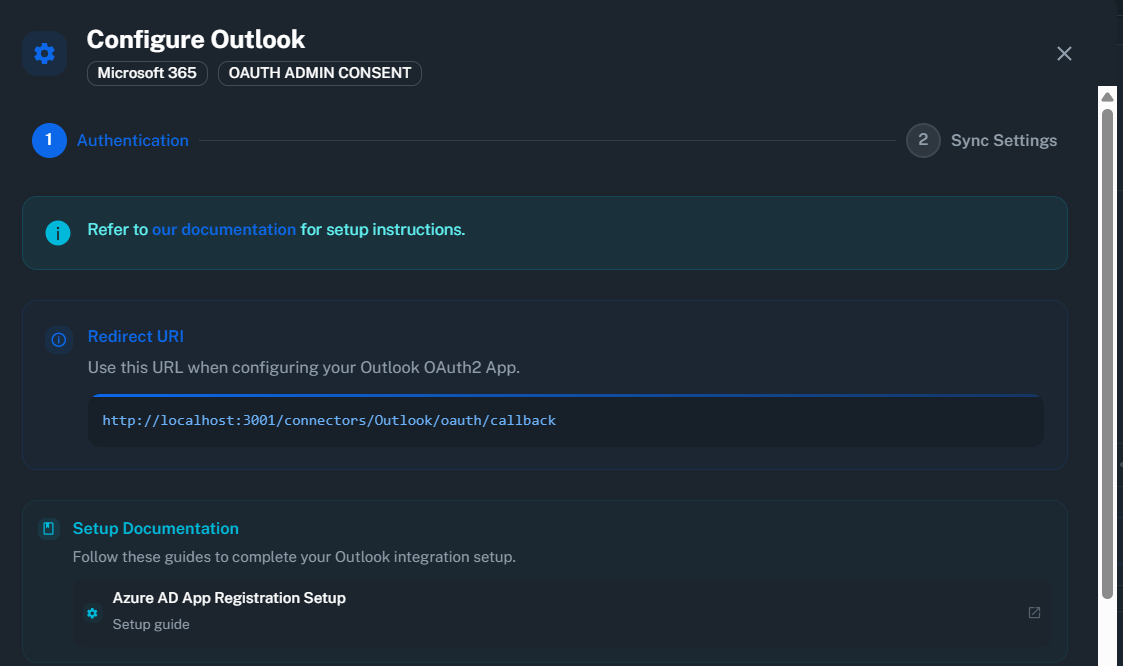Screen dimensions: 1123x666
Task: Click the scrollbar up arrow
Action: [x=1107, y=97]
